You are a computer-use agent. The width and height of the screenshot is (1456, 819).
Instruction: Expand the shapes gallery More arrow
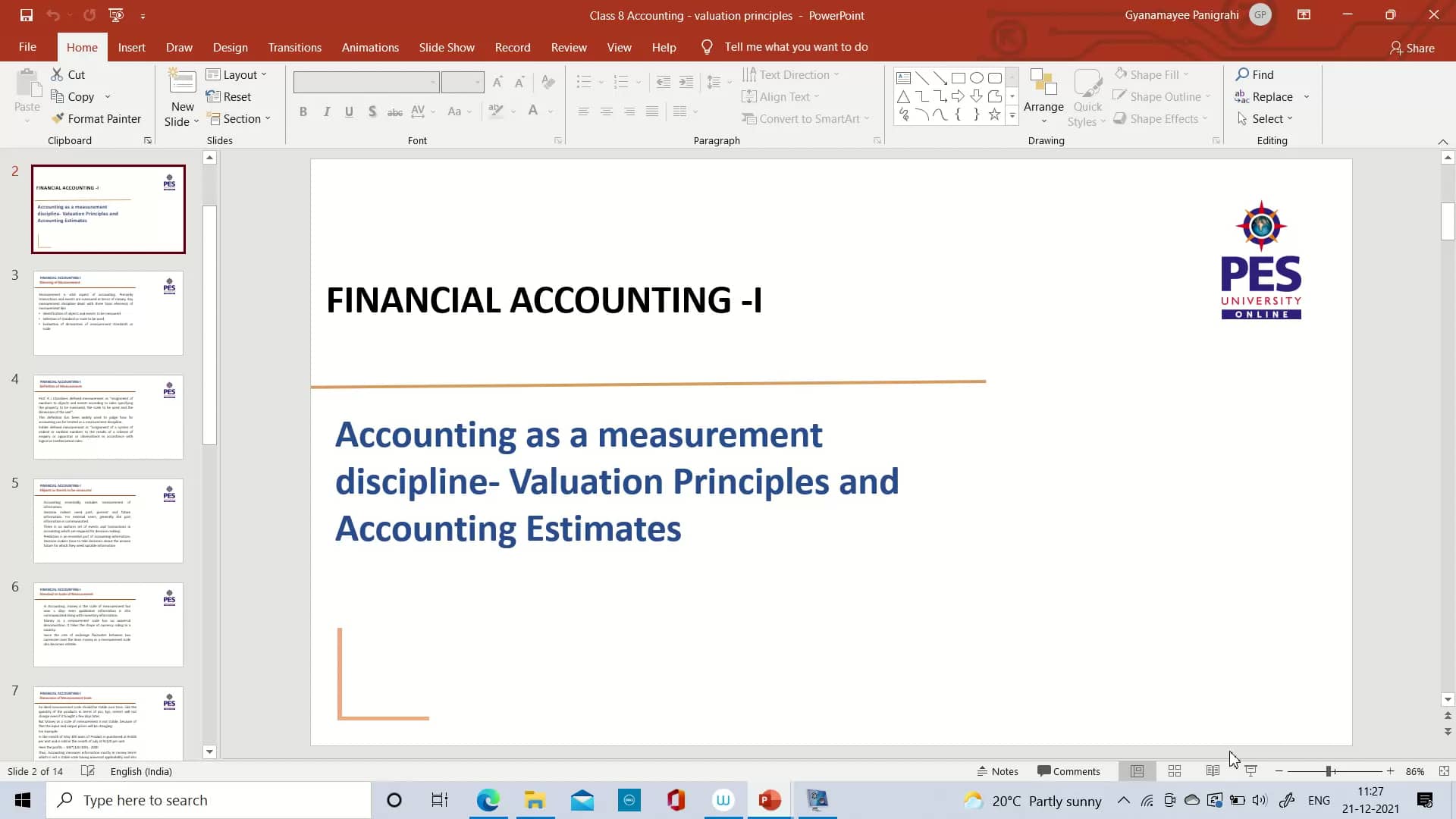pos(1012,115)
